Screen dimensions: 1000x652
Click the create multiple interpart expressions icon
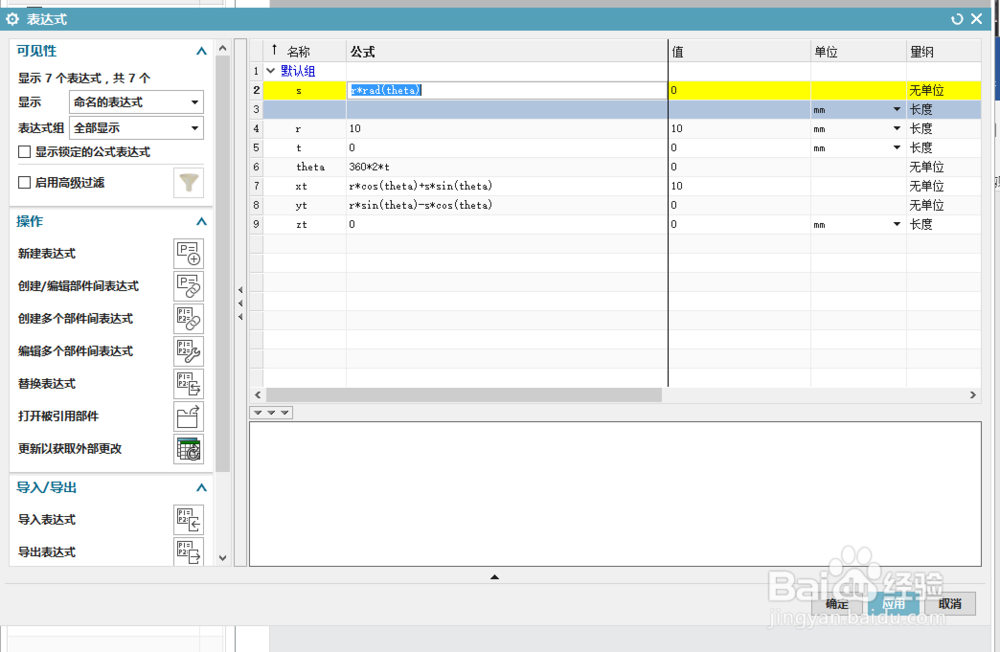[188, 318]
